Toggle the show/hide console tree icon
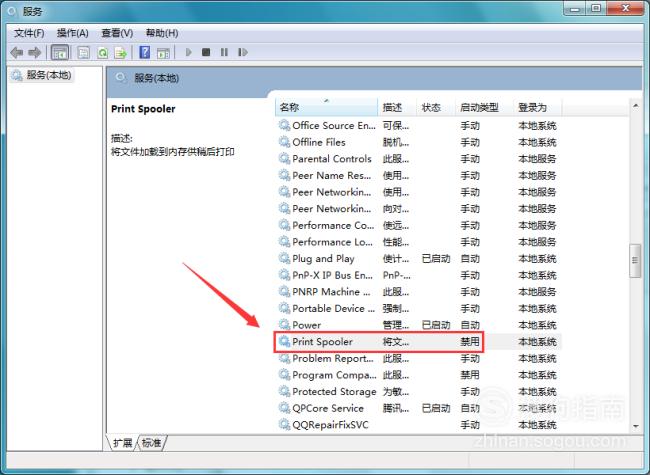650x475 pixels. 60,53
